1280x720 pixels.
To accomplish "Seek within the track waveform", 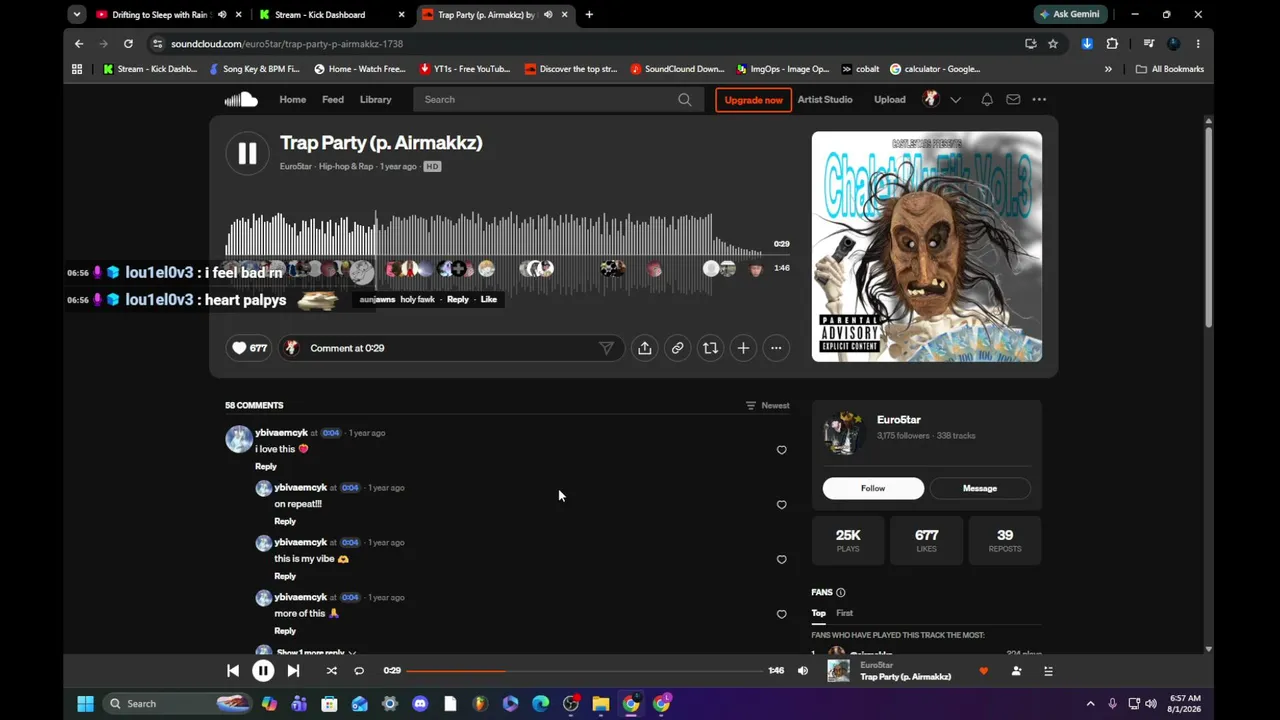I will (494, 253).
